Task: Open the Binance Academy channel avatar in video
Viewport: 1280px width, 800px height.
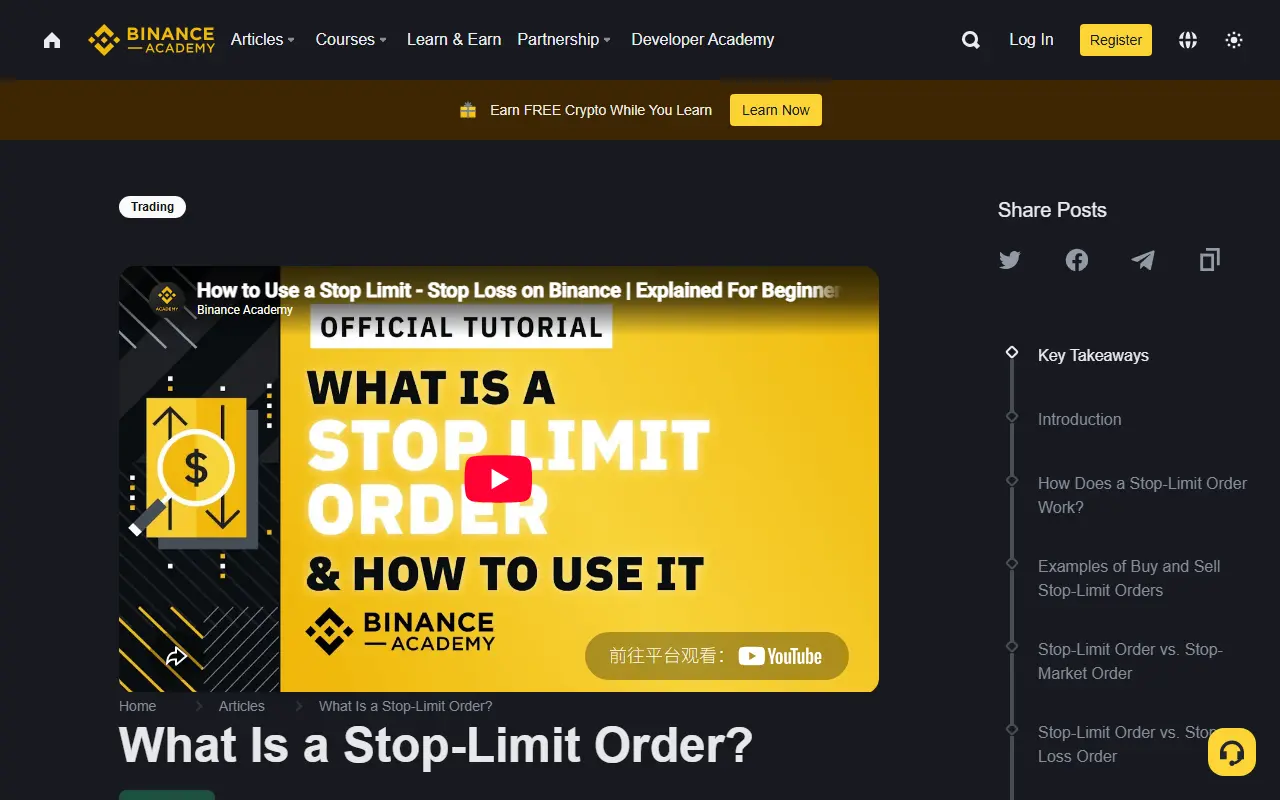Action: (x=166, y=298)
